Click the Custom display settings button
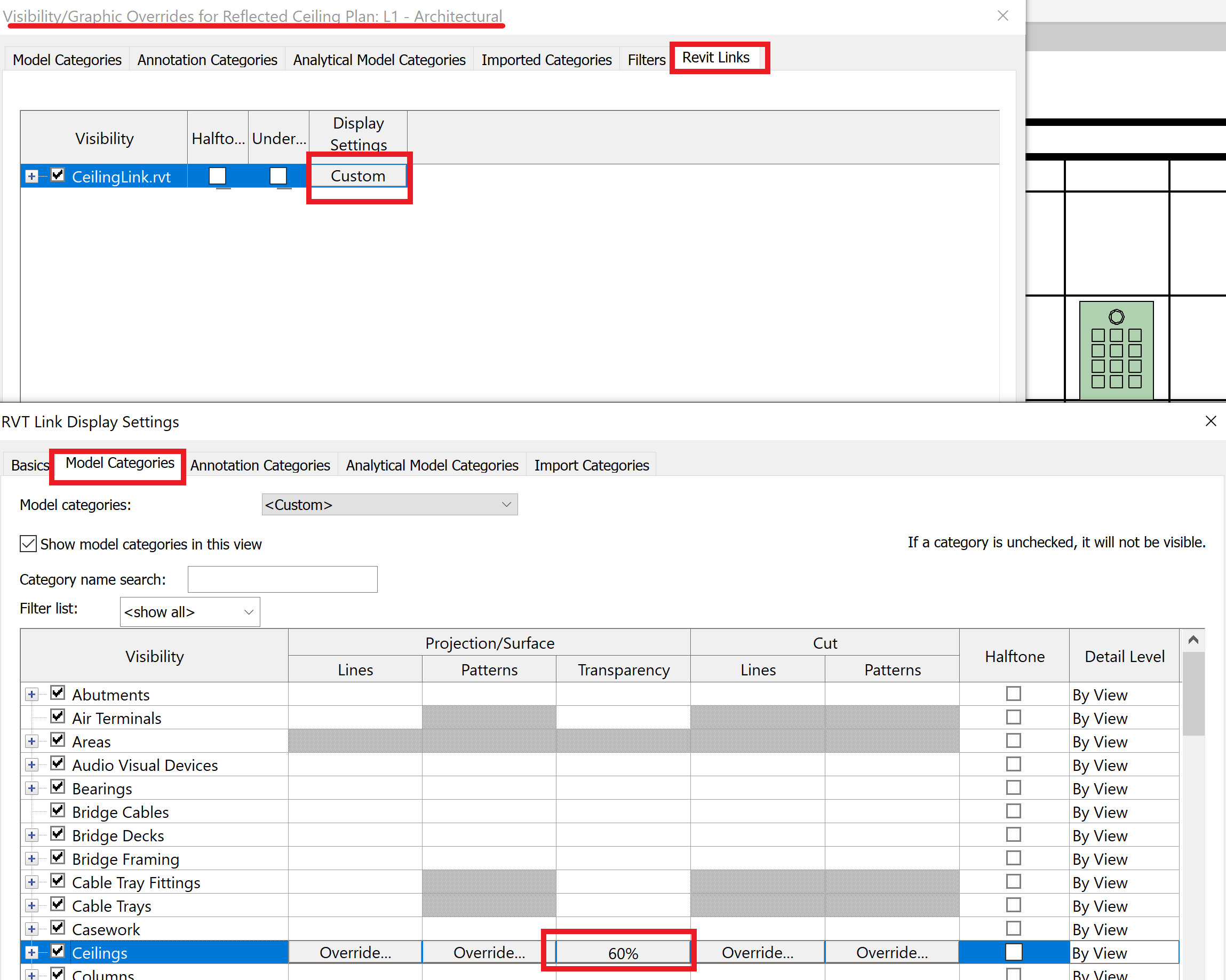This screenshot has height=980, width=1226. (358, 176)
